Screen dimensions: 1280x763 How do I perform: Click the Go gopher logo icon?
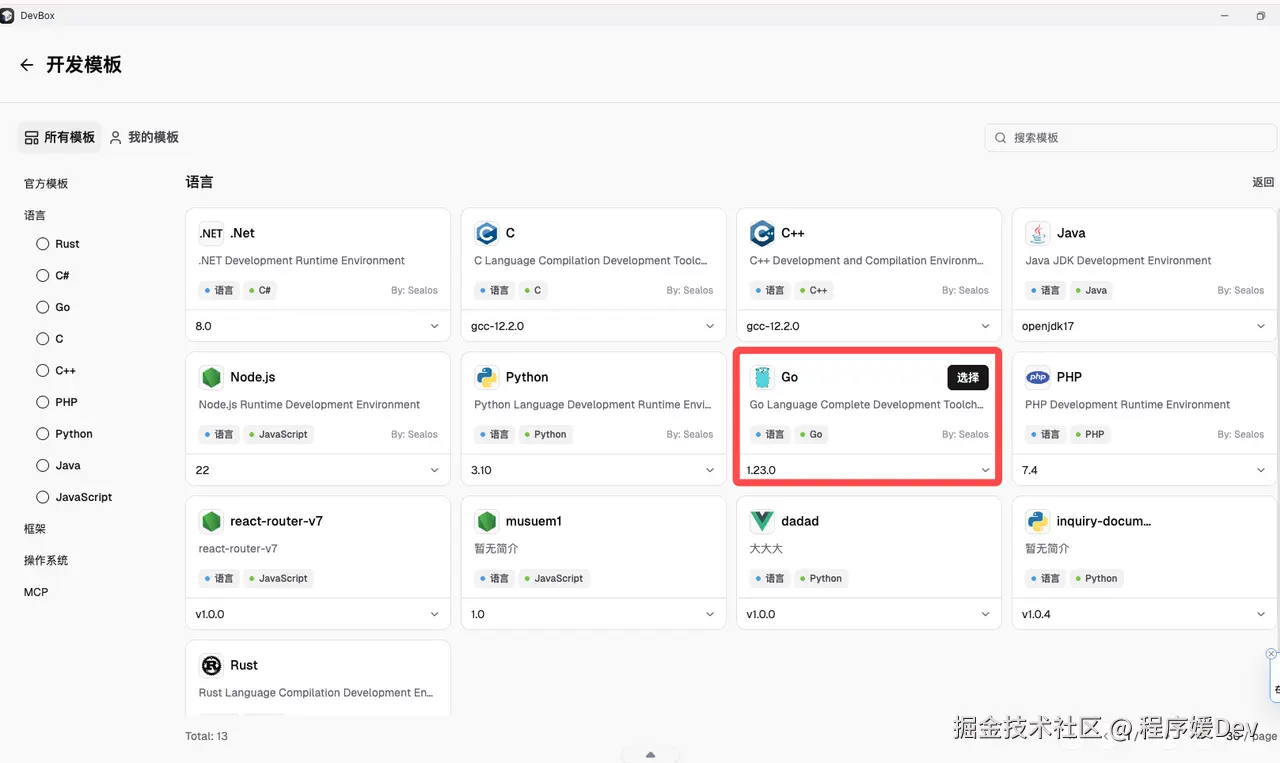[762, 377]
